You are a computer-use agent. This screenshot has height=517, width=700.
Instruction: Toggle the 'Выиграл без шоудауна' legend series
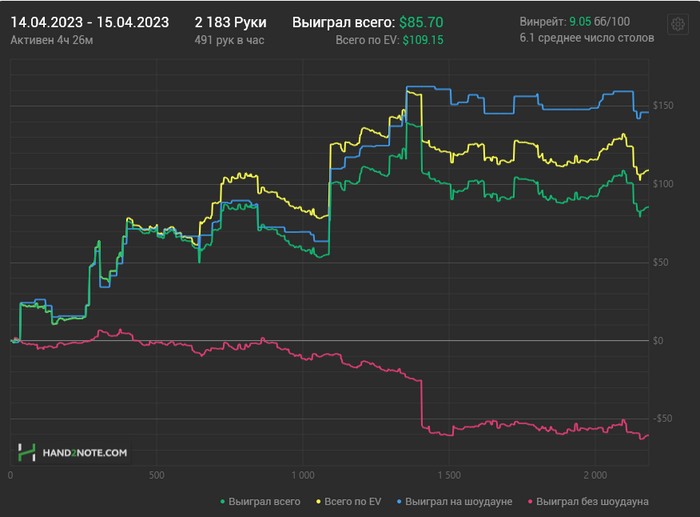pos(588,502)
